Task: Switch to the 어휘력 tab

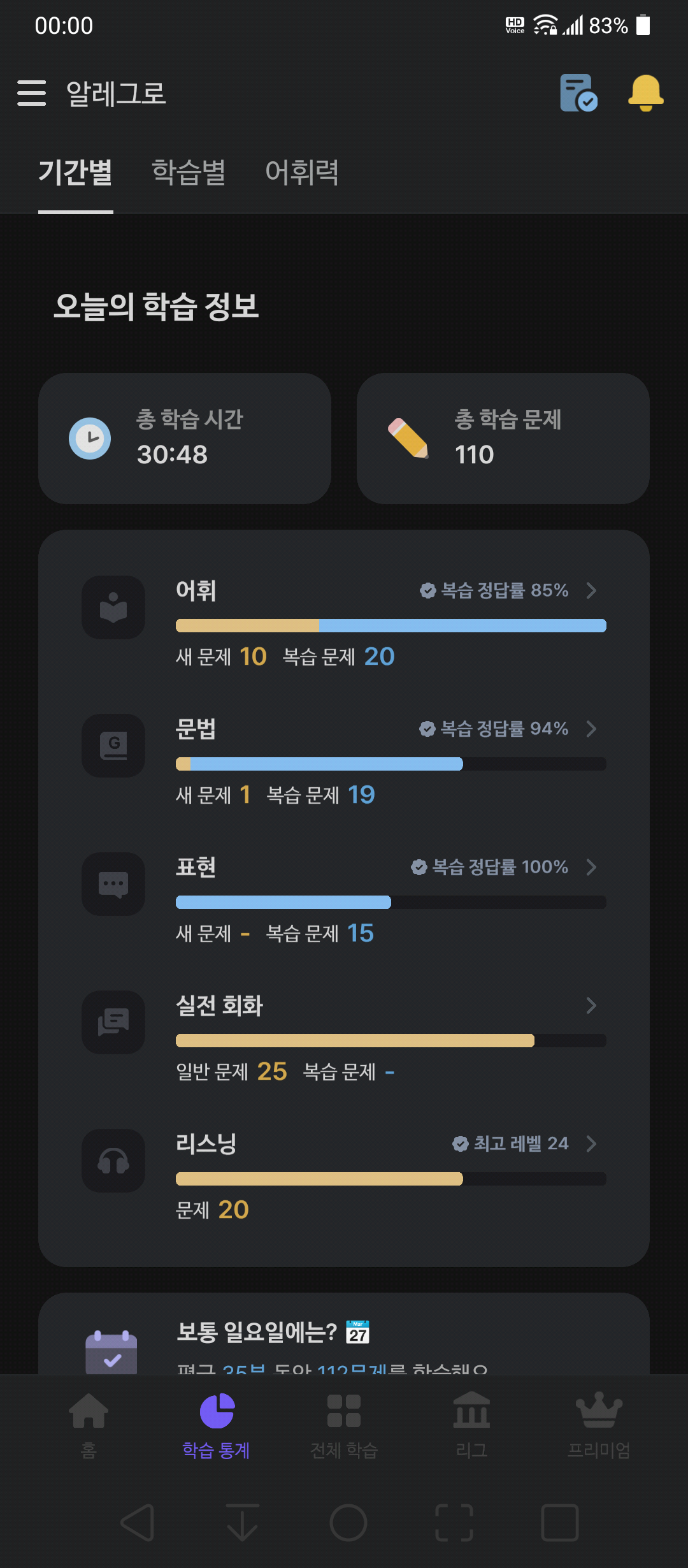Action: [302, 172]
